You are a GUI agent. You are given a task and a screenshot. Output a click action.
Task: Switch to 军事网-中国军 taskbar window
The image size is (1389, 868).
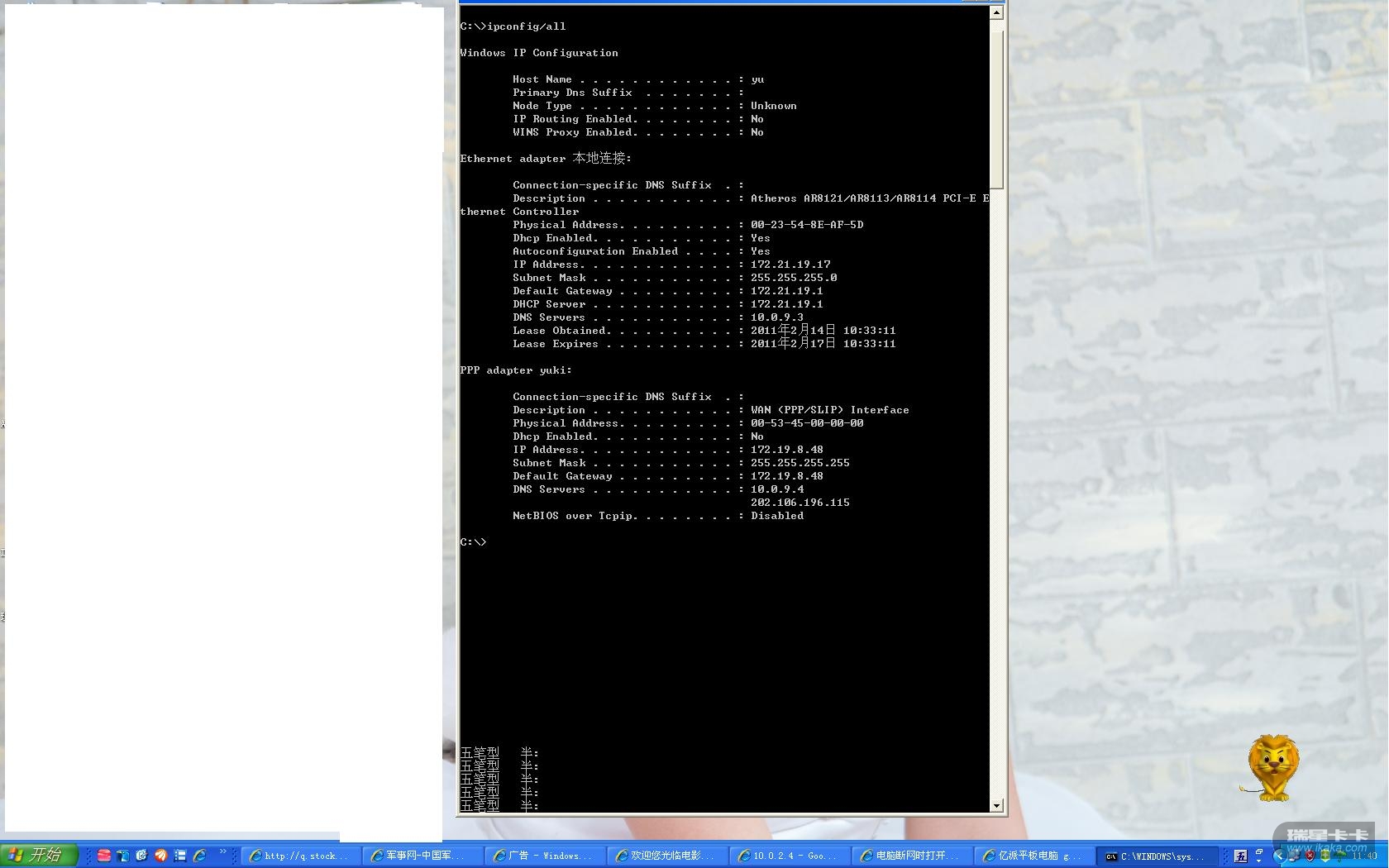[423, 856]
